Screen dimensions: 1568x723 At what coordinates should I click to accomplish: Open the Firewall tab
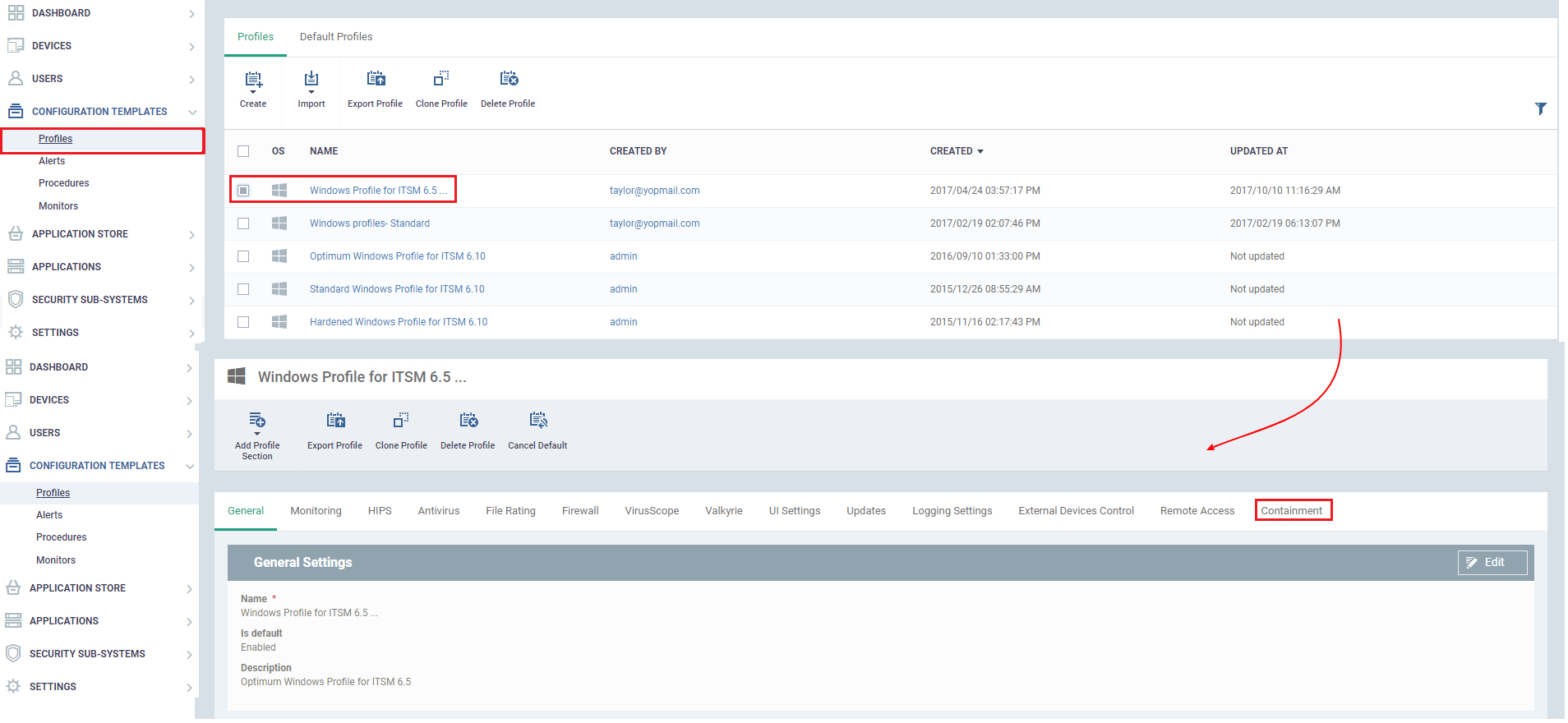[580, 511]
